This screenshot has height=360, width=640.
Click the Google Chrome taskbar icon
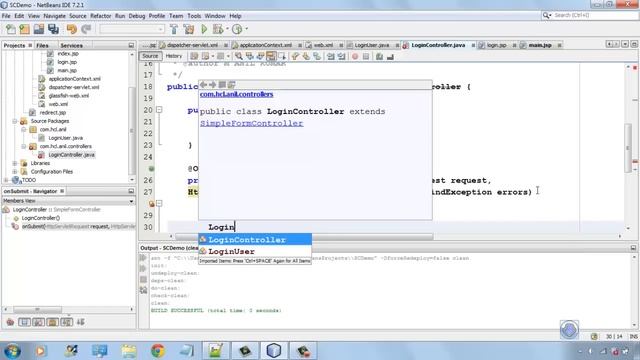click(x=158, y=351)
